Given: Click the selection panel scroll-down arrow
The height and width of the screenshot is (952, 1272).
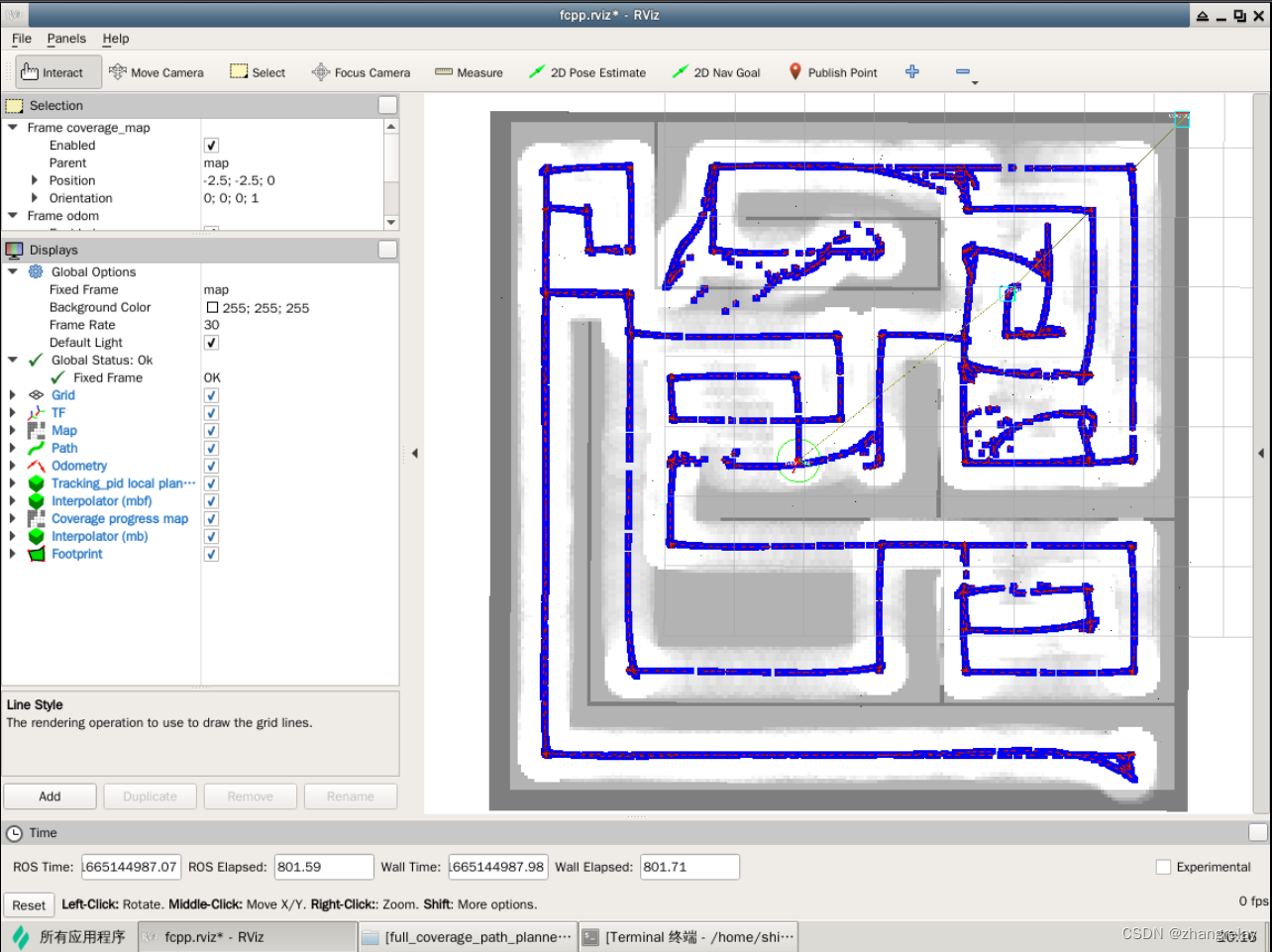Looking at the screenshot, I should (391, 223).
